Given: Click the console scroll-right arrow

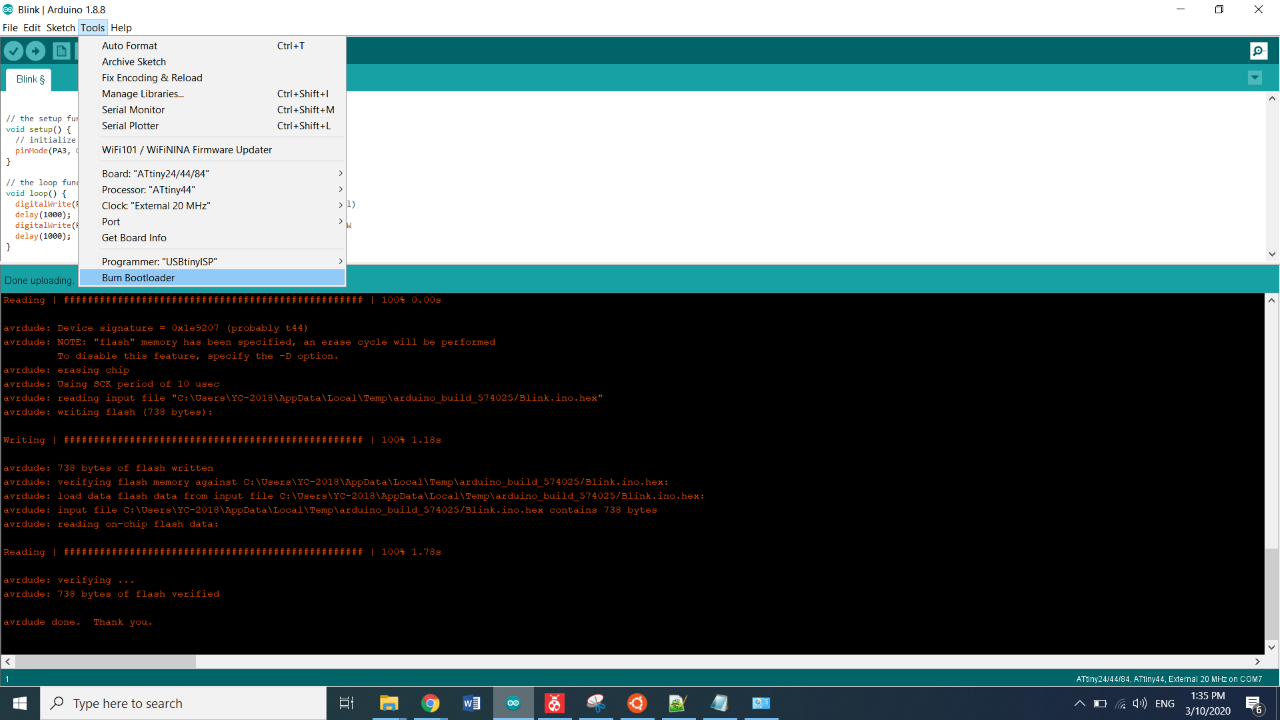Looking at the screenshot, I should tap(1258, 661).
